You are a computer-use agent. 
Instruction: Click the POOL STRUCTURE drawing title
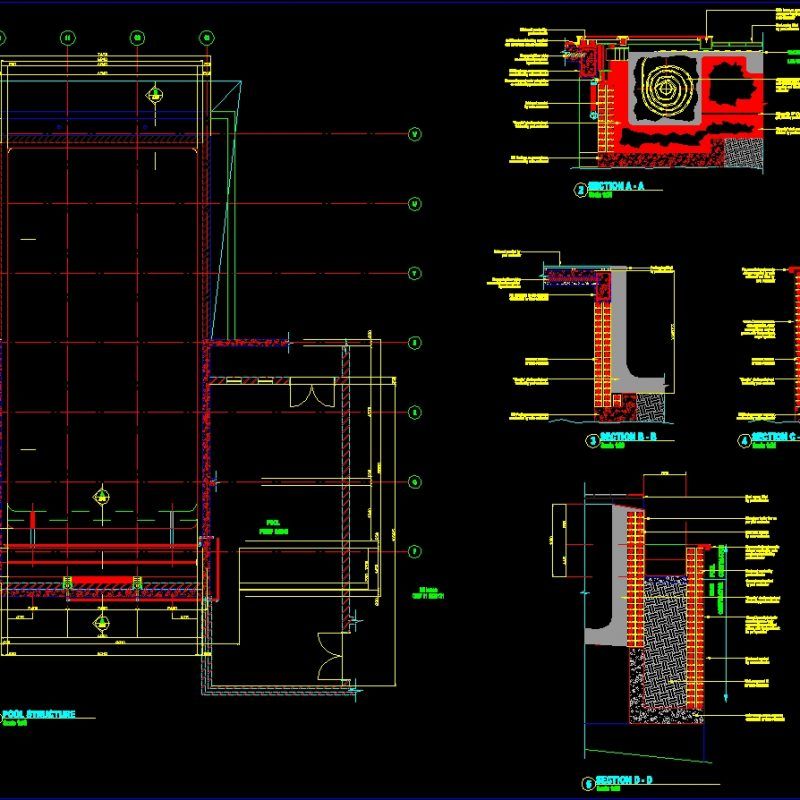(38, 714)
